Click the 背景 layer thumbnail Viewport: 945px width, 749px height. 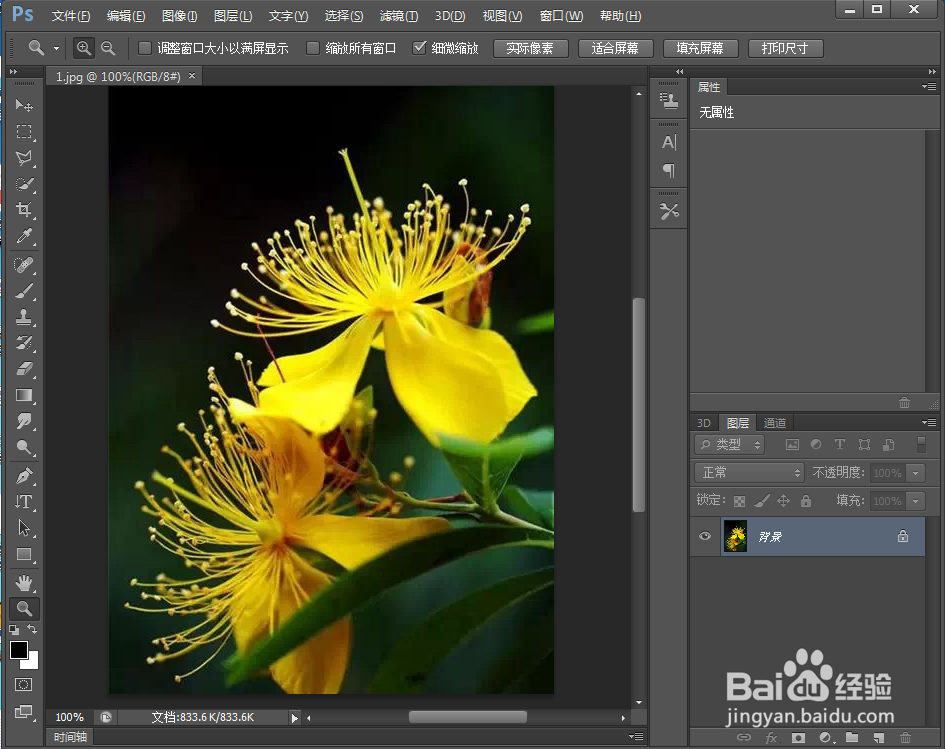click(x=736, y=537)
